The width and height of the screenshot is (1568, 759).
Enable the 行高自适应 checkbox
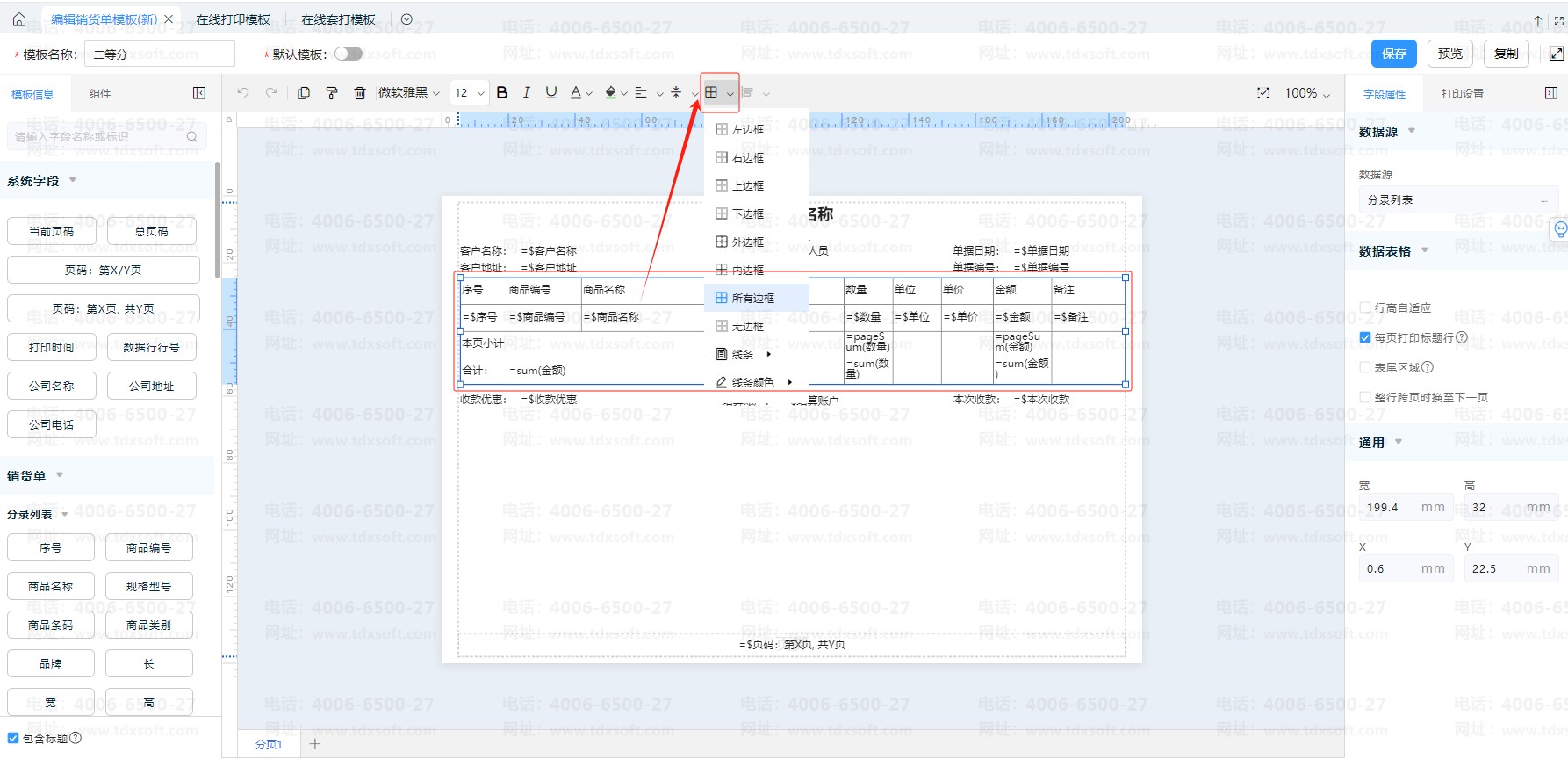(x=1365, y=307)
